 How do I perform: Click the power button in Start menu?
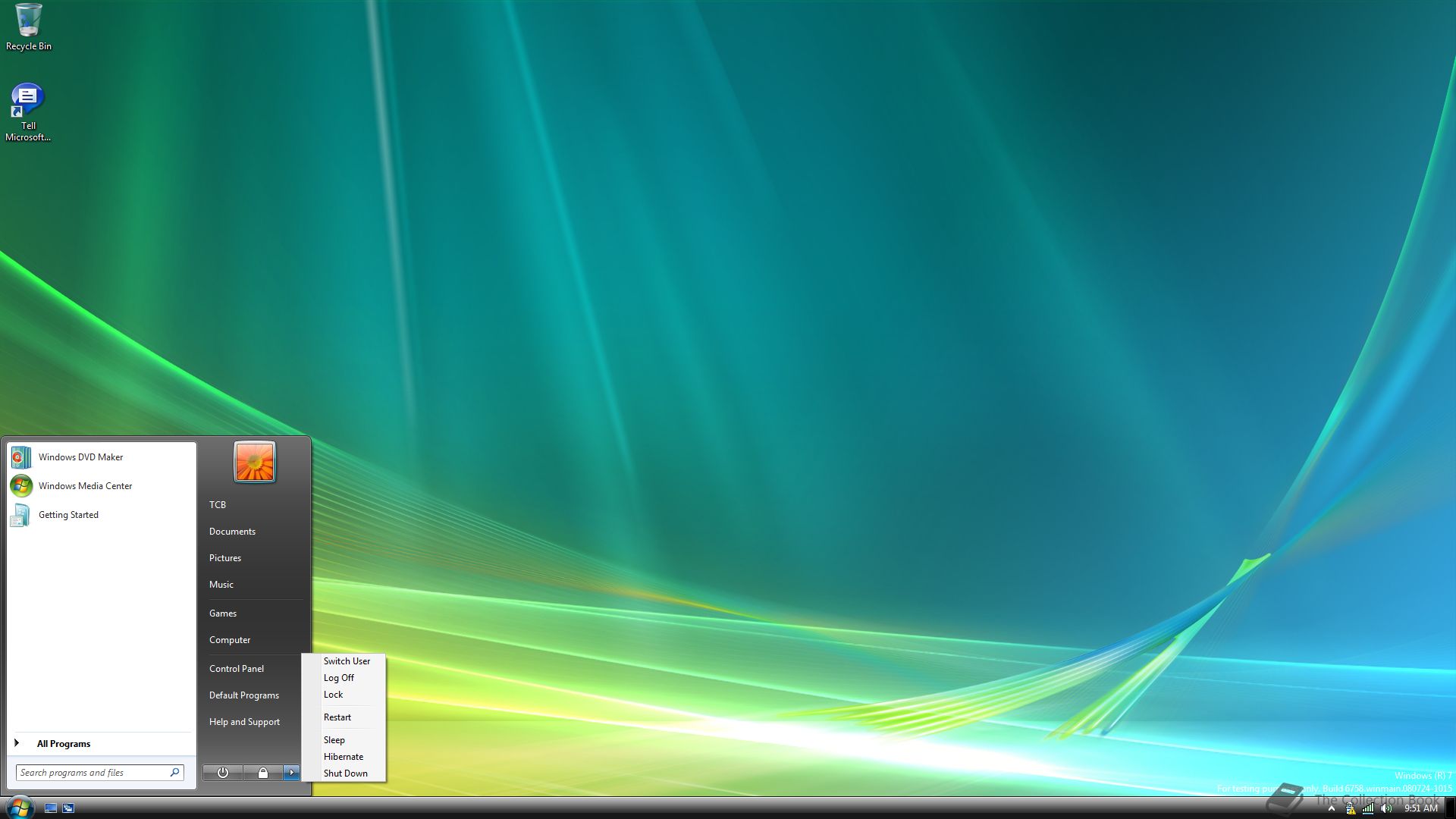(223, 773)
